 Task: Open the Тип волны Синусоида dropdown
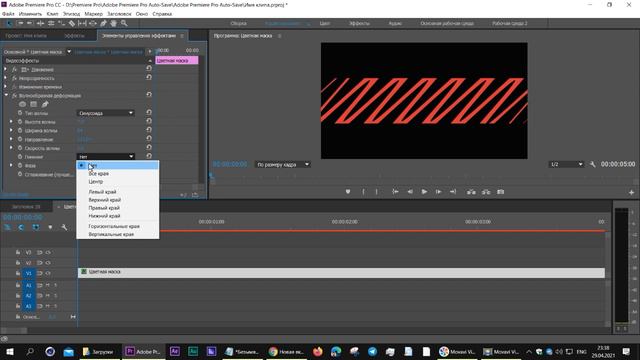[106, 113]
